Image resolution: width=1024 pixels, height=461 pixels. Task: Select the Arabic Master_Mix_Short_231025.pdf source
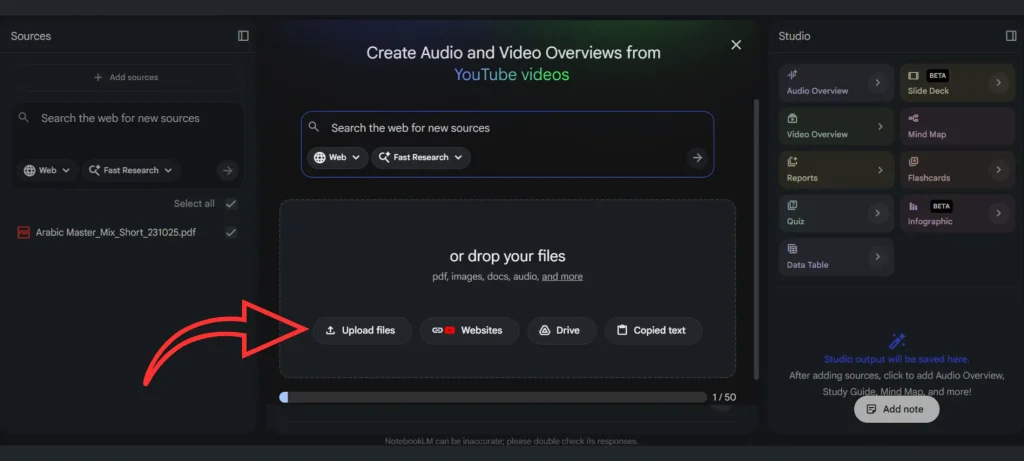point(116,232)
